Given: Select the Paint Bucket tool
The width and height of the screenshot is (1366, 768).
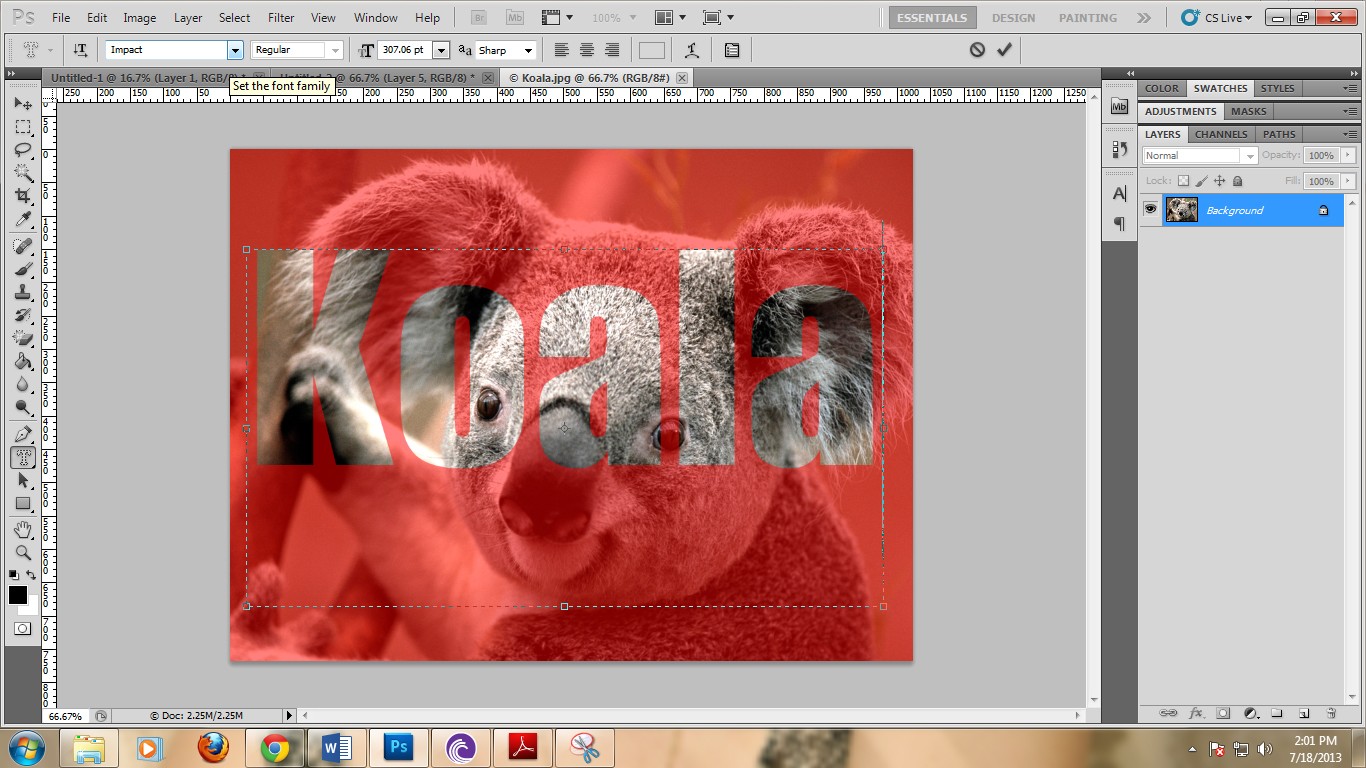Looking at the screenshot, I should point(23,361).
